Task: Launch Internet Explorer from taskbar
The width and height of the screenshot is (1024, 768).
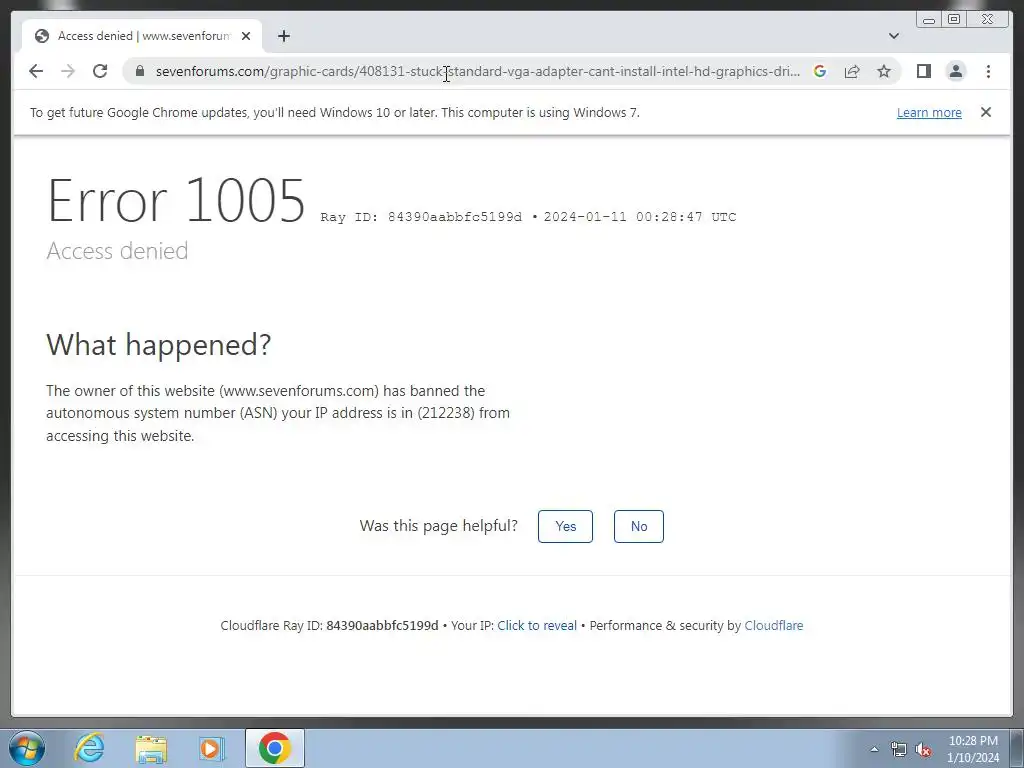Action: [x=89, y=748]
